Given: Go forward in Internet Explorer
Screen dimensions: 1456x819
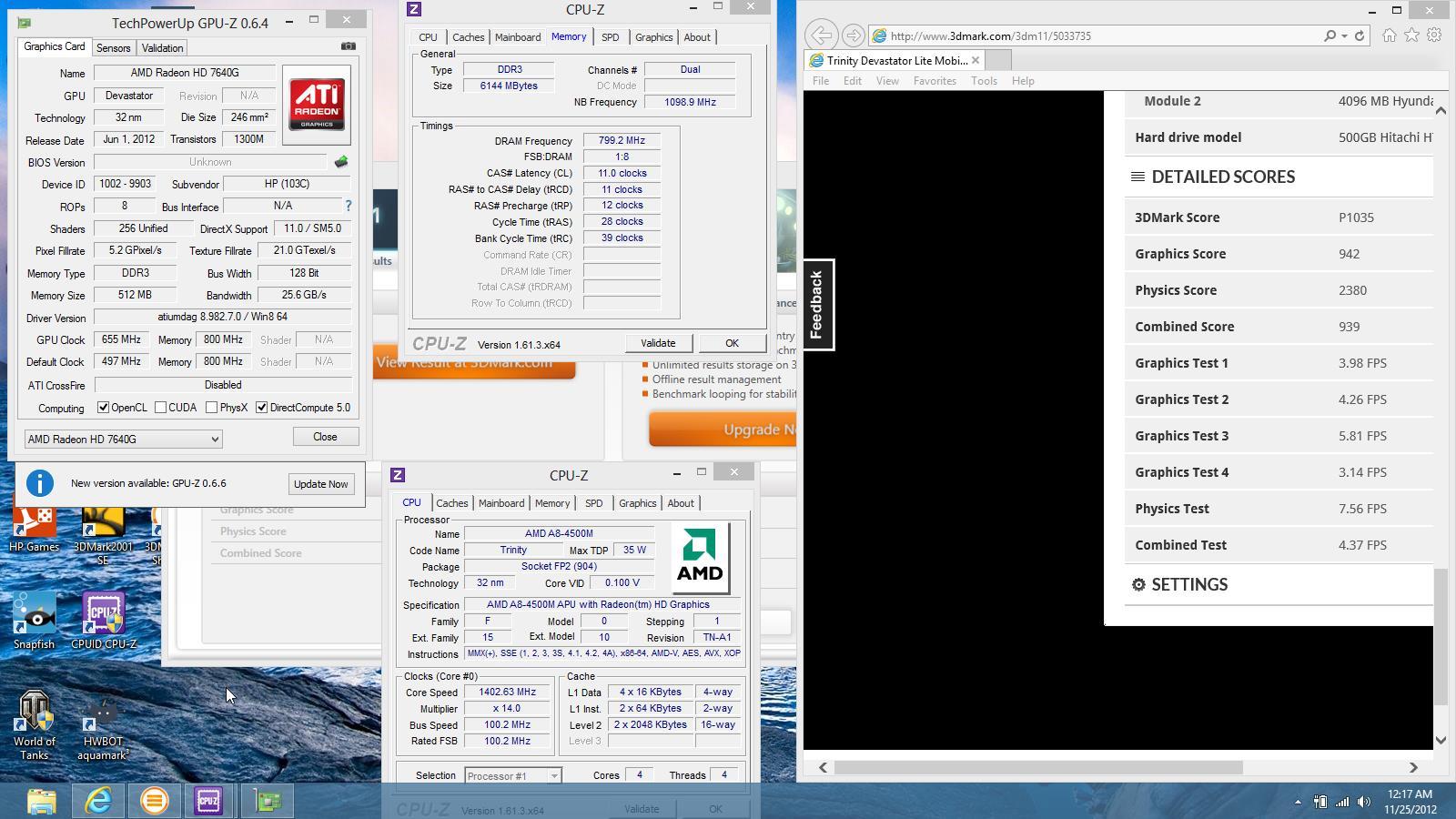Looking at the screenshot, I should 853,35.
